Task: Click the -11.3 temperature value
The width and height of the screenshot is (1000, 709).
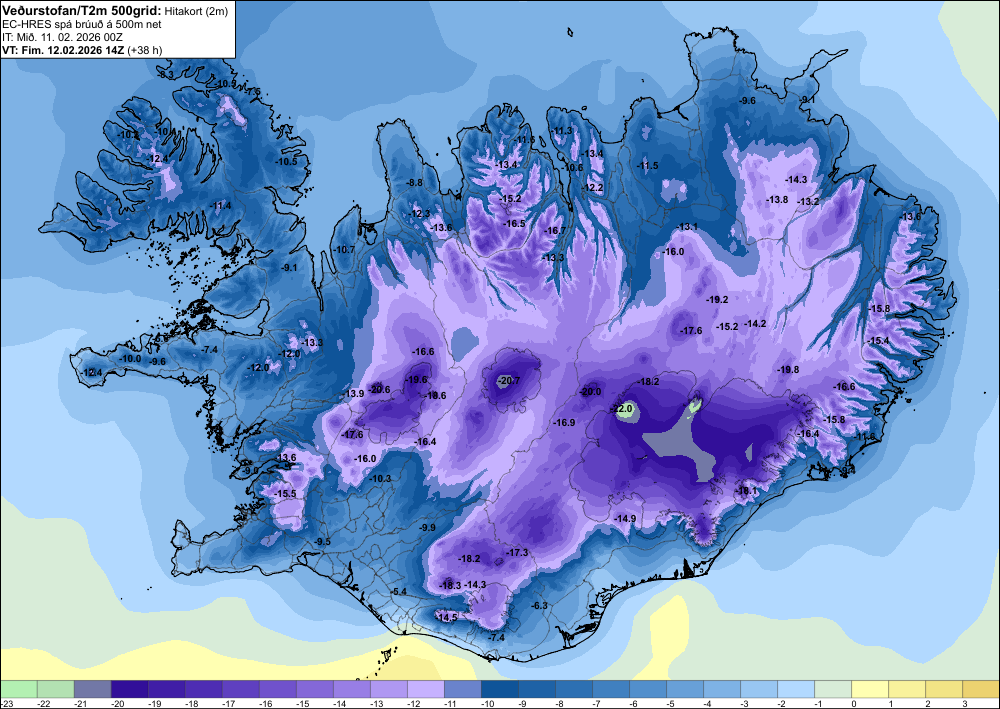Action: (x=562, y=131)
